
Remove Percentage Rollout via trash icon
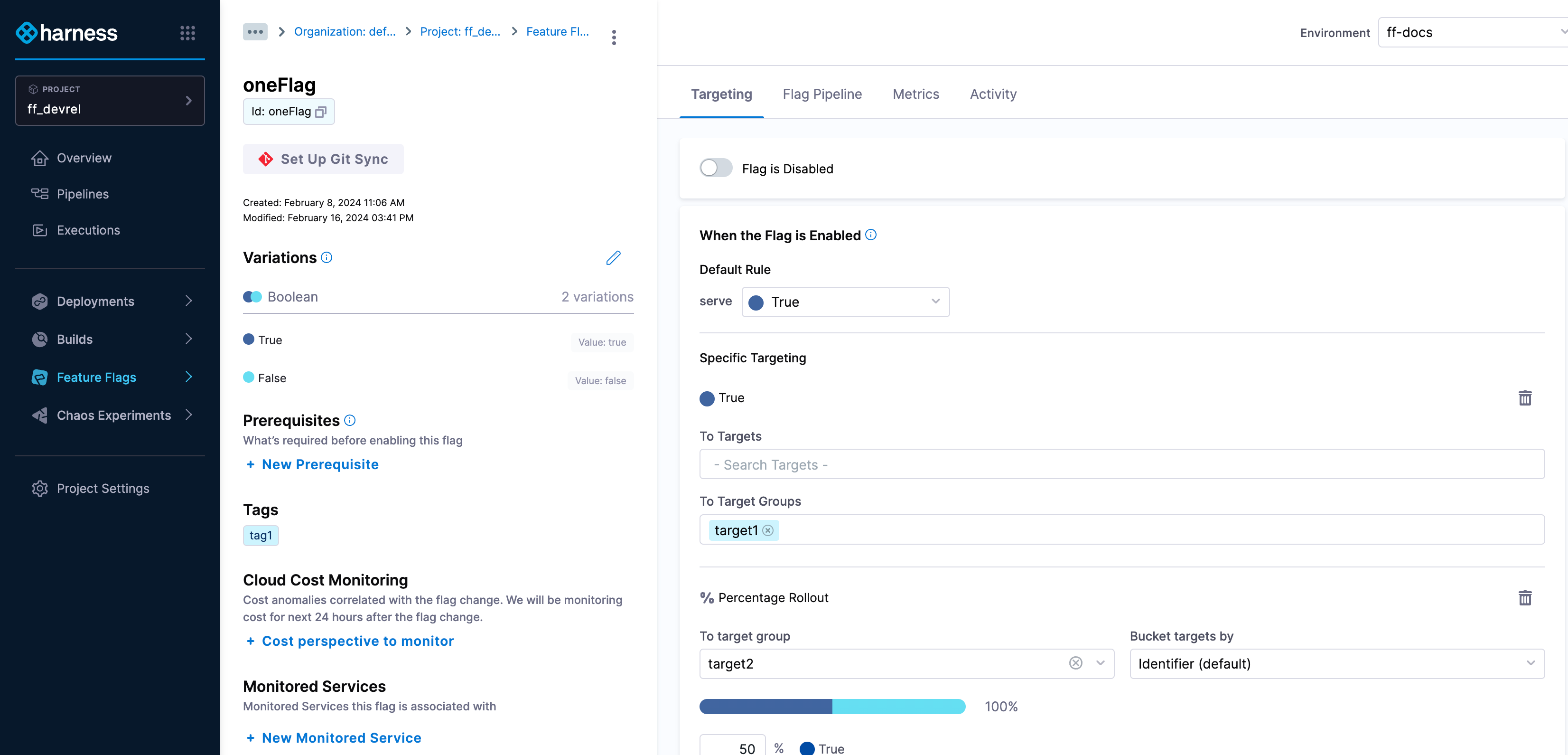tap(1525, 598)
